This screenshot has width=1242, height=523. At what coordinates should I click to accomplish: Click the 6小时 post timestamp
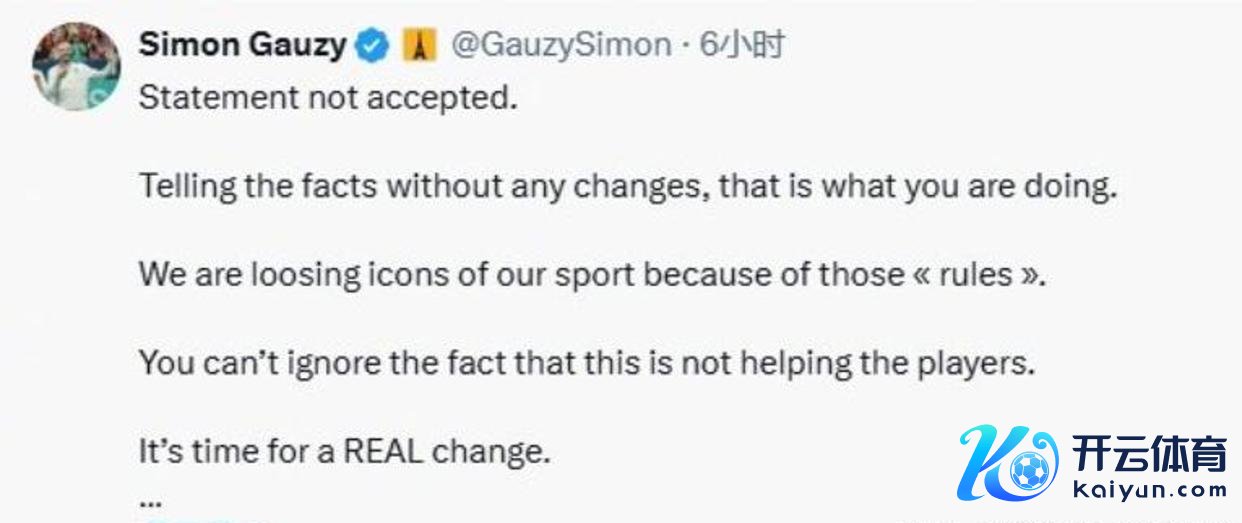(x=741, y=45)
